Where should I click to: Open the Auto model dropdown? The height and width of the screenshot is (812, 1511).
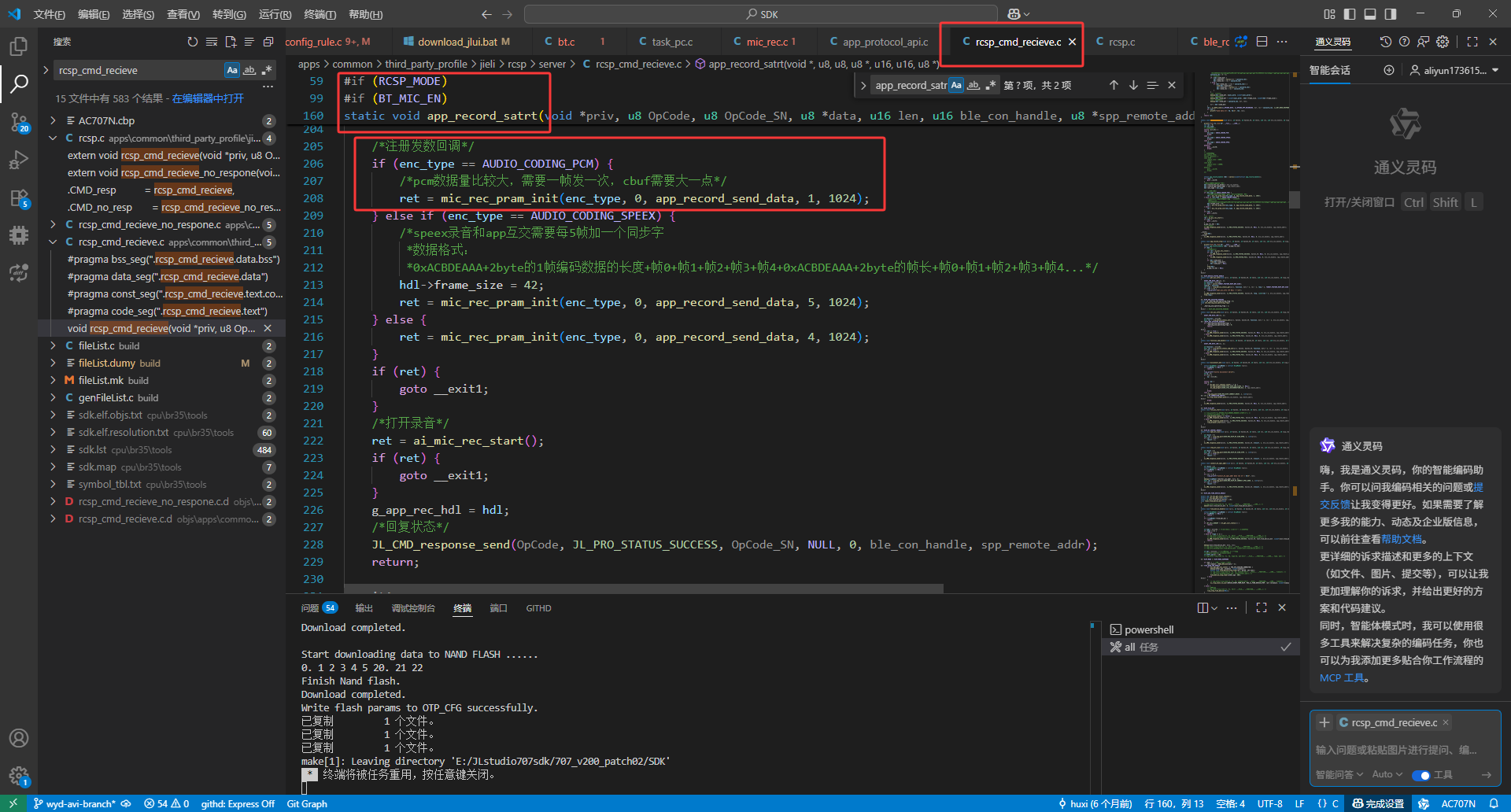(1387, 775)
